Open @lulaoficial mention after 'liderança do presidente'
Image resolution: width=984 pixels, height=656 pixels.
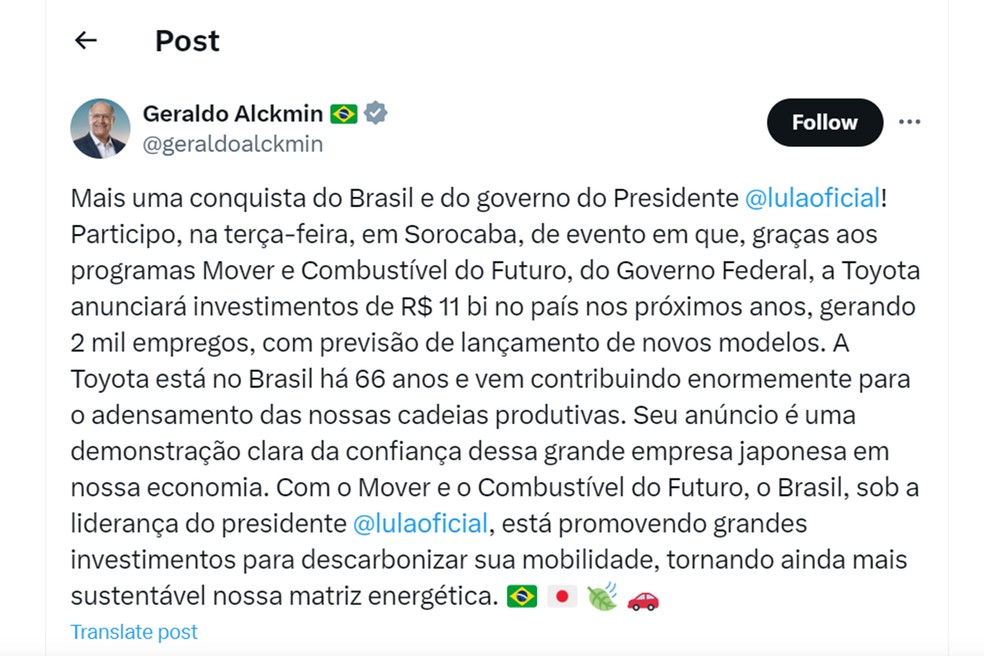pyautogui.click(x=420, y=523)
